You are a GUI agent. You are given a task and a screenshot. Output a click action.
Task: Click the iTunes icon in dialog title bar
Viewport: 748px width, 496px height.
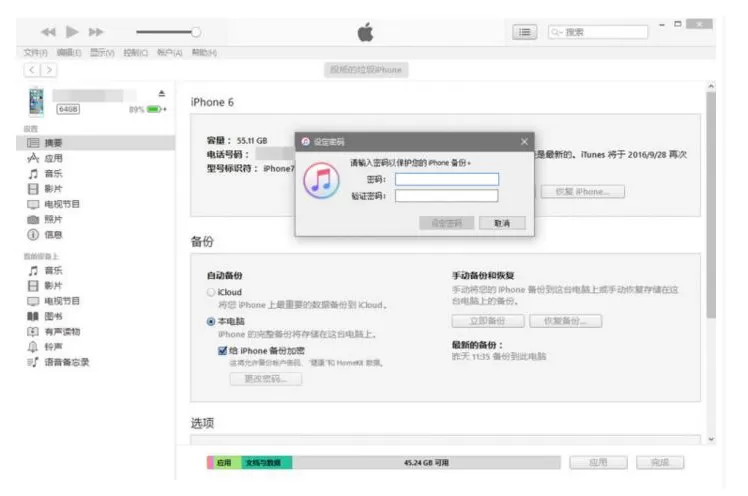[306, 142]
